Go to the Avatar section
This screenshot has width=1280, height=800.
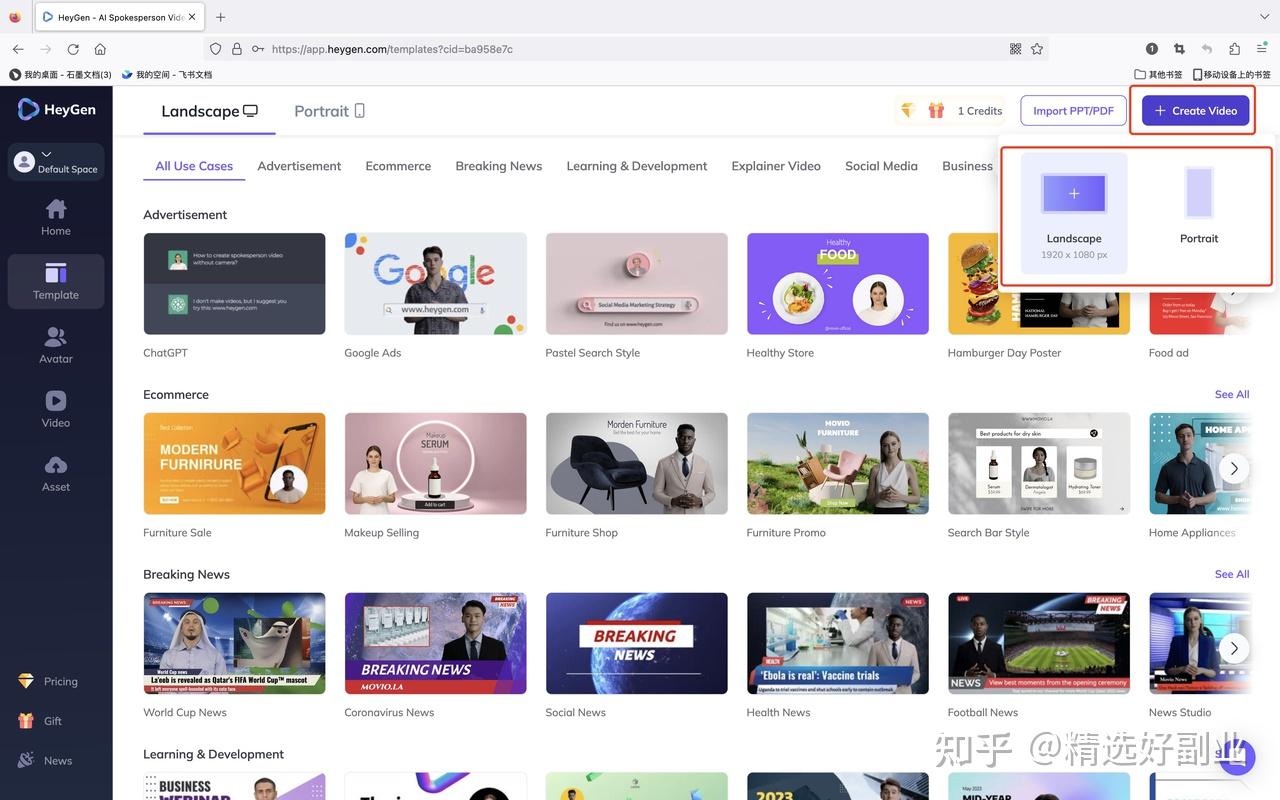click(x=56, y=345)
